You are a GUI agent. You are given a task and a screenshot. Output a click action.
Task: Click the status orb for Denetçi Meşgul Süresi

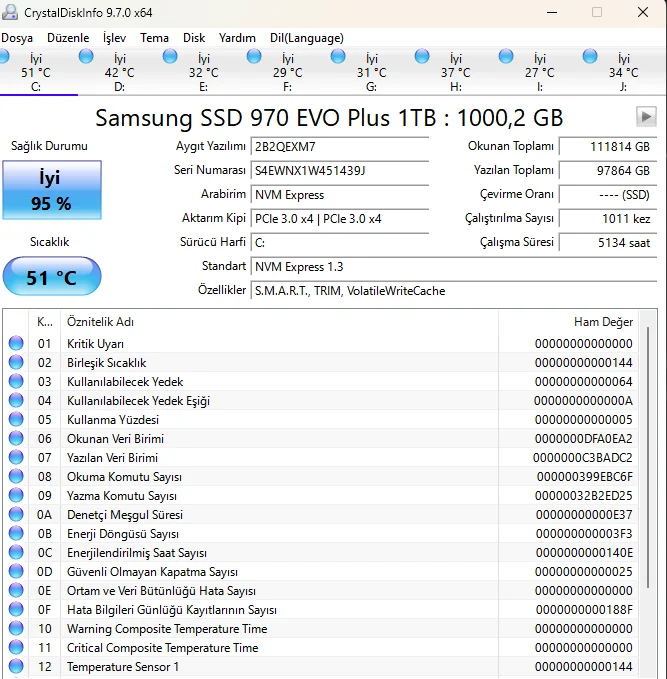(16, 514)
